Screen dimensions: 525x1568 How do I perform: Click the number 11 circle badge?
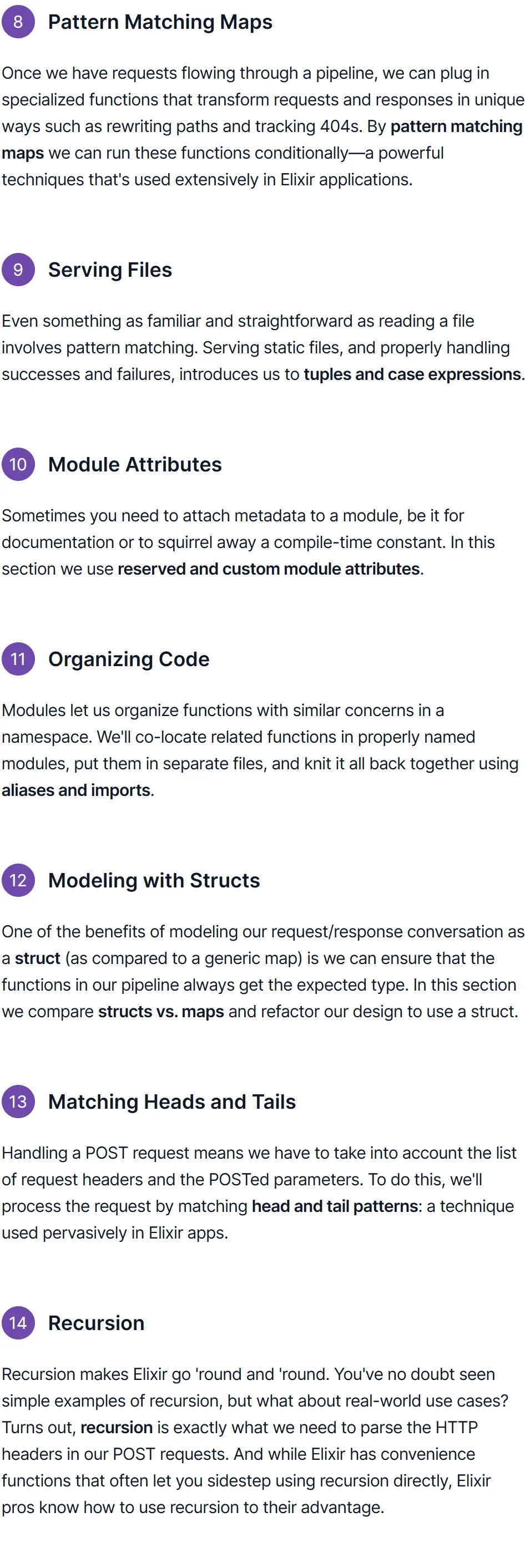click(18, 659)
